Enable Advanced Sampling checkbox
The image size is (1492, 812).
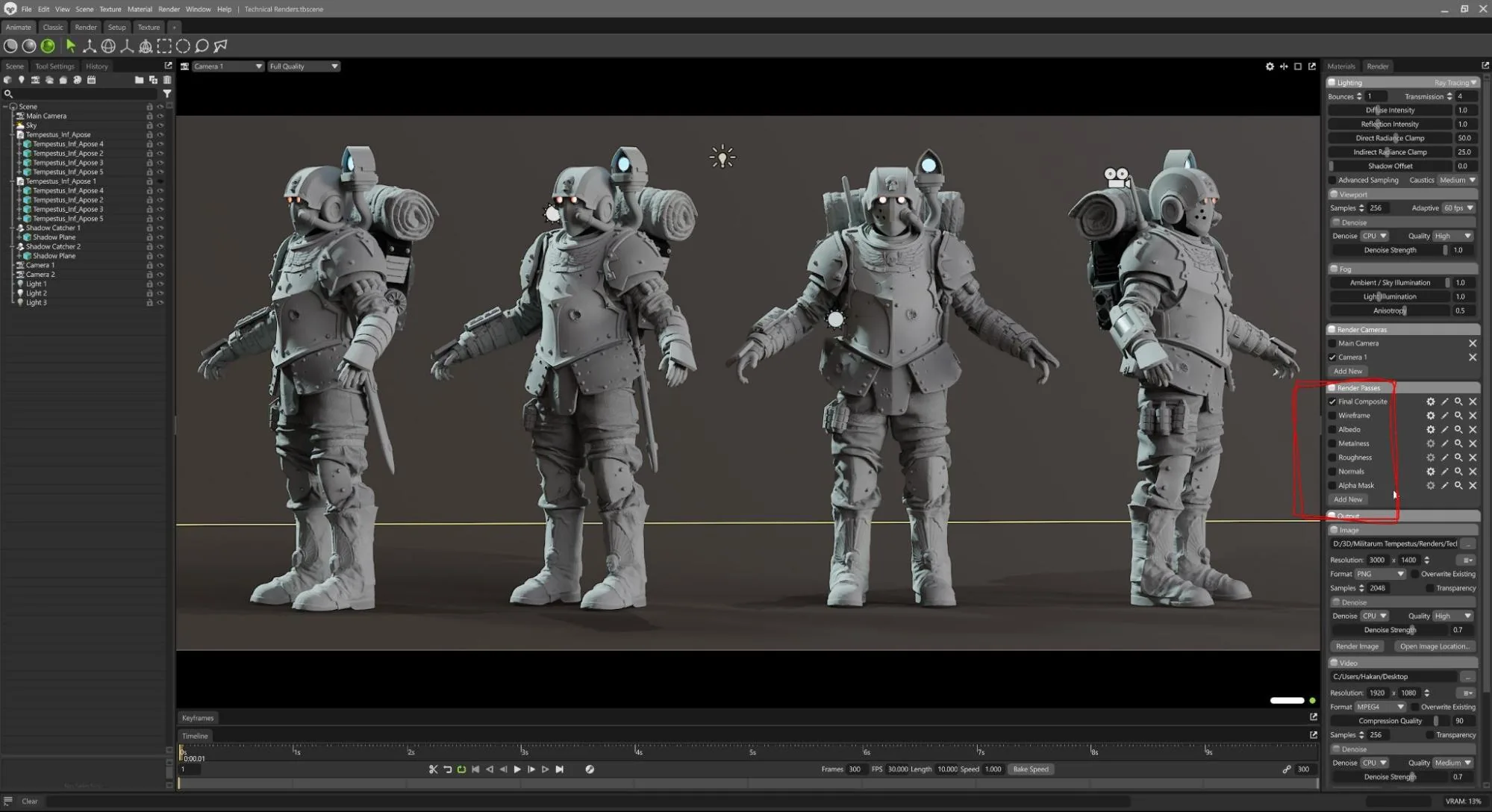click(1332, 180)
